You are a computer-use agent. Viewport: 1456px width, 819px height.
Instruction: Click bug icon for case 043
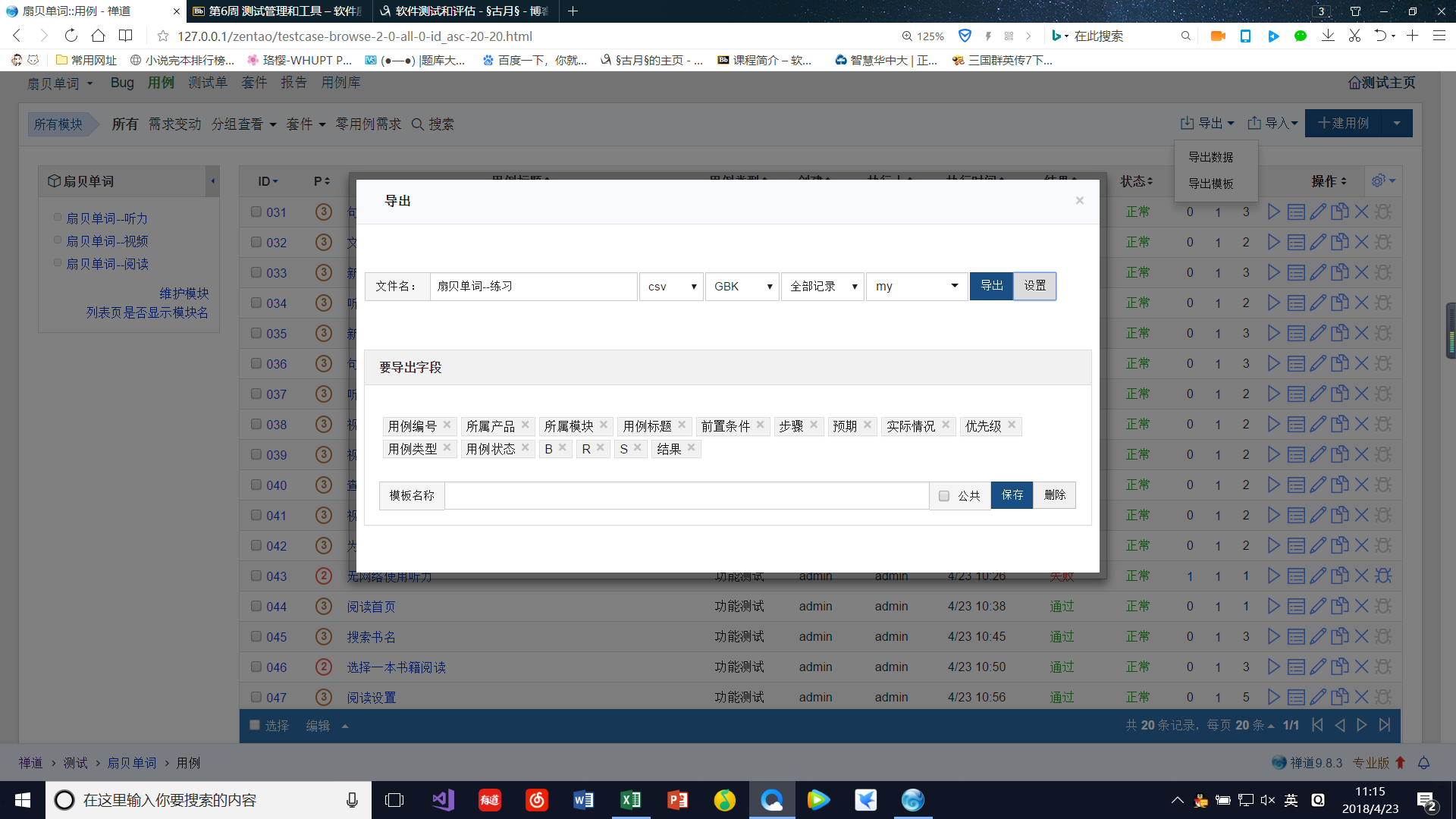click(x=1383, y=576)
